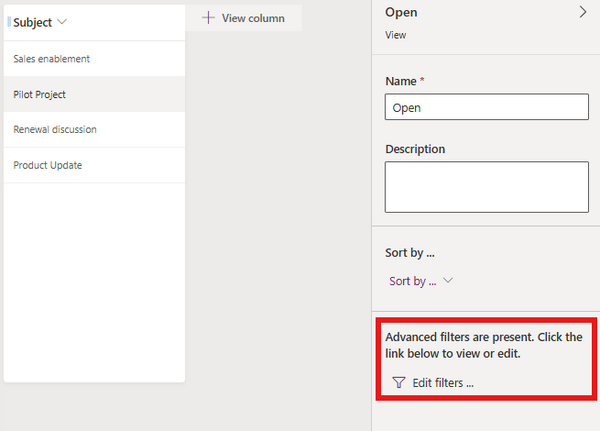Open the Edit filters ... link
This screenshot has width=600, height=431.
coord(442,382)
